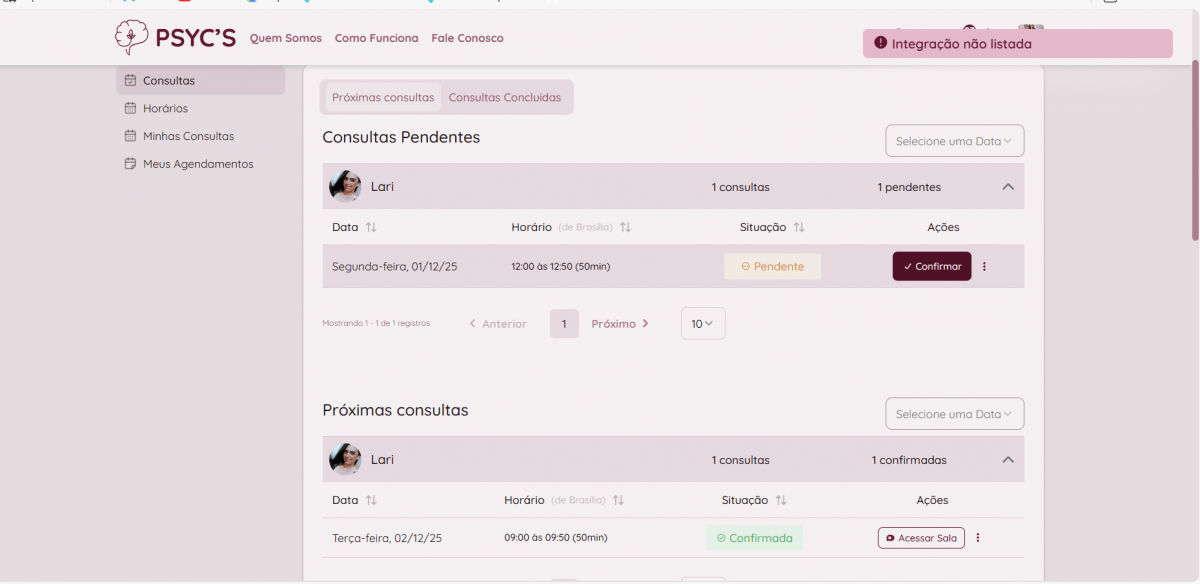Image resolution: width=1200 pixels, height=584 pixels.
Task: Select Próximas consultas tab
Action: [x=383, y=98]
